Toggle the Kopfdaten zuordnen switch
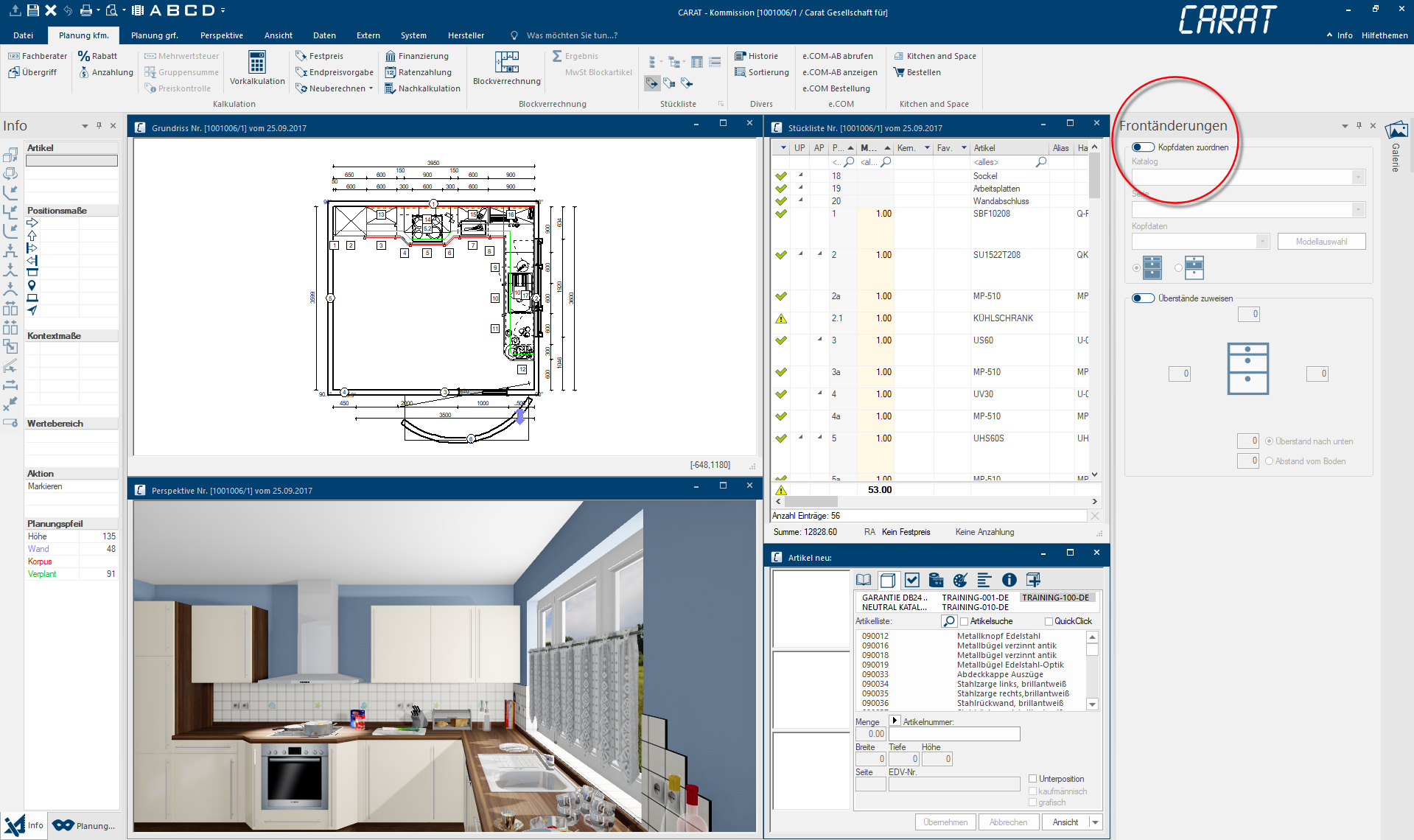The image size is (1414, 840). [x=1143, y=147]
